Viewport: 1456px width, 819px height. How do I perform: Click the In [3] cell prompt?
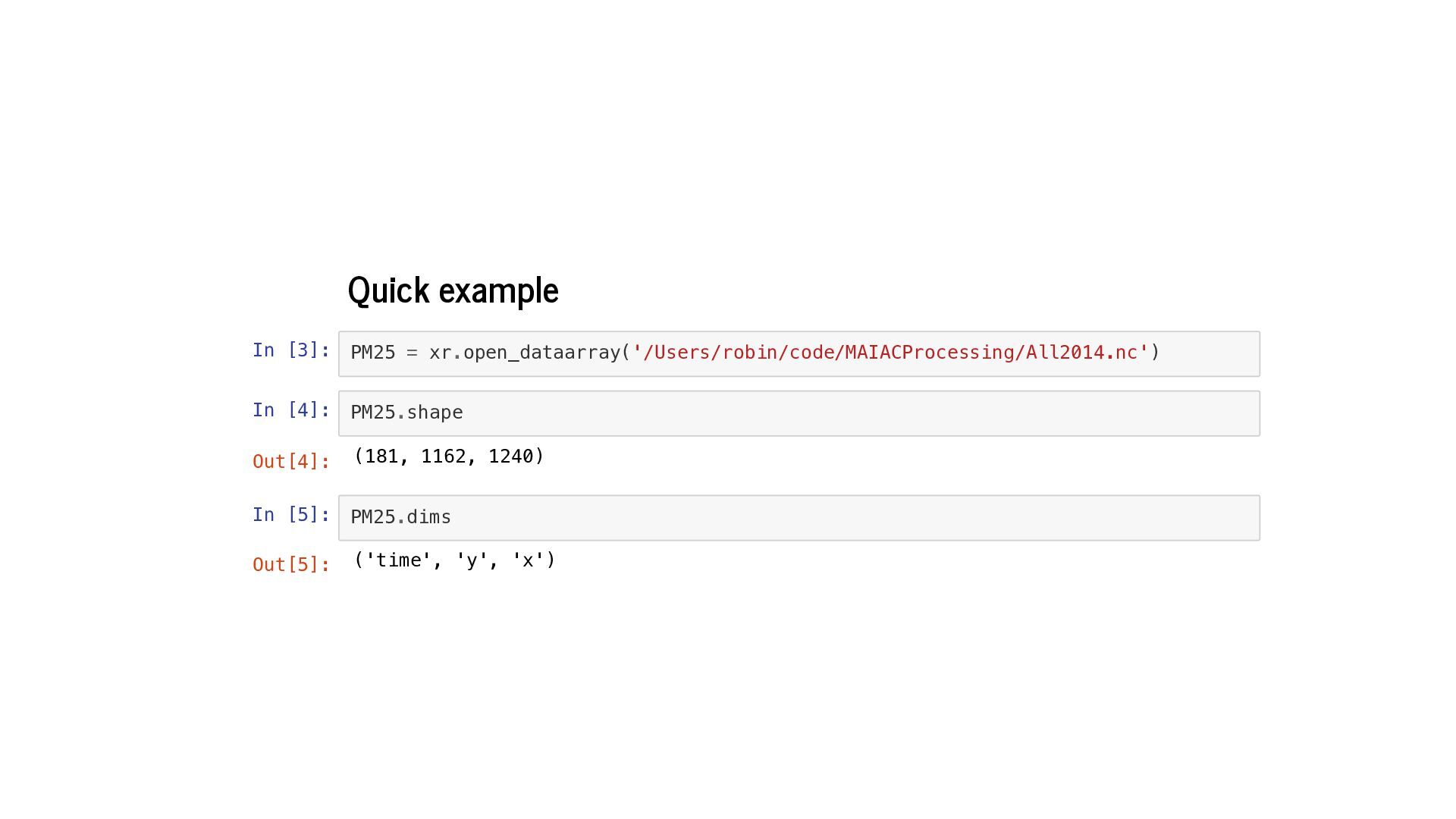tap(291, 350)
